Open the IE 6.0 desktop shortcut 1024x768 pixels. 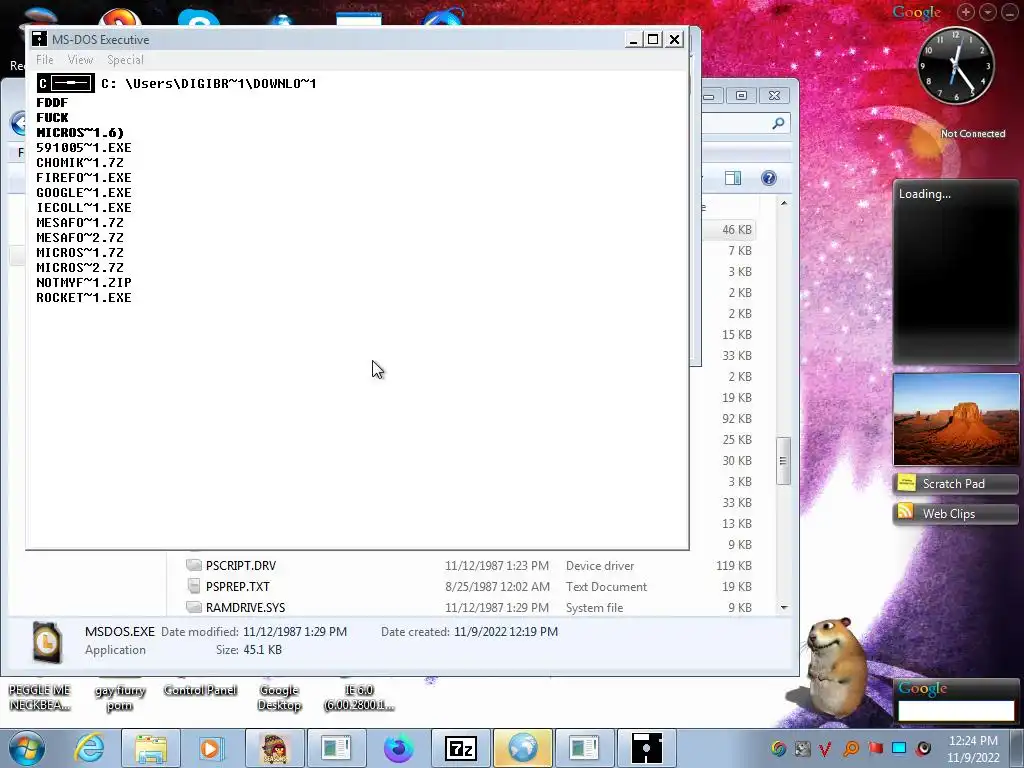tap(359, 697)
